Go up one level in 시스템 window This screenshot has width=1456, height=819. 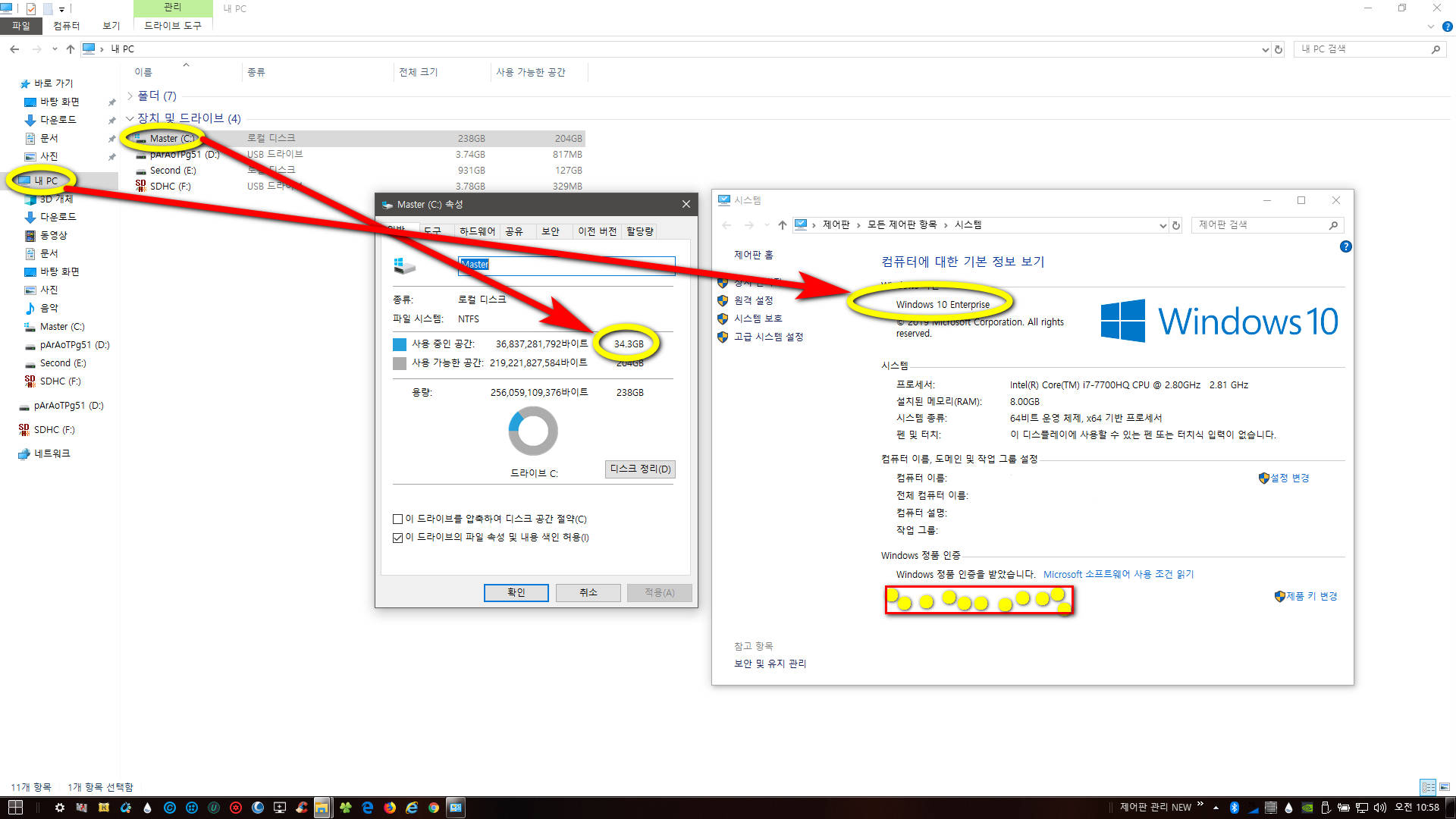pyautogui.click(x=782, y=225)
